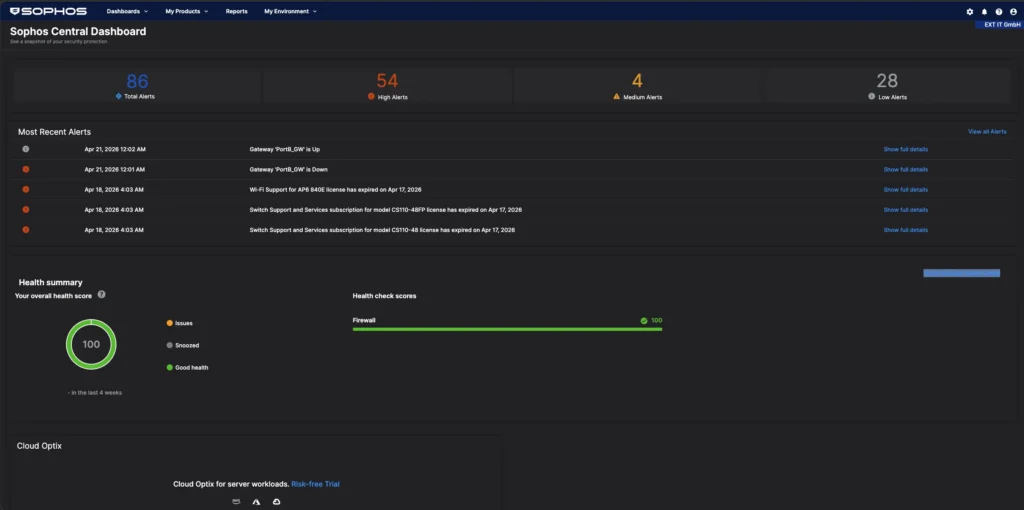
Task: Click the Wi-Fi Support AP6 840E license alert text
Action: pos(336,190)
